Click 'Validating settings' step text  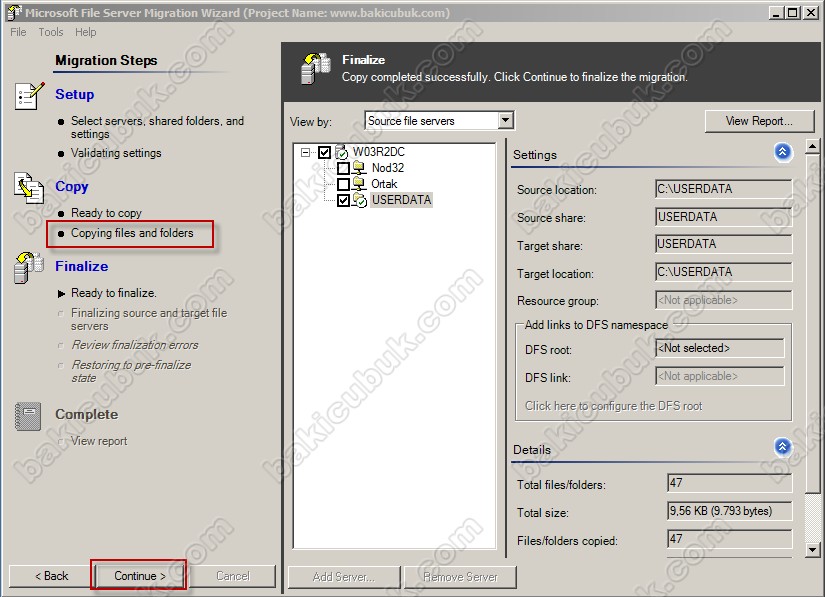click(116, 153)
